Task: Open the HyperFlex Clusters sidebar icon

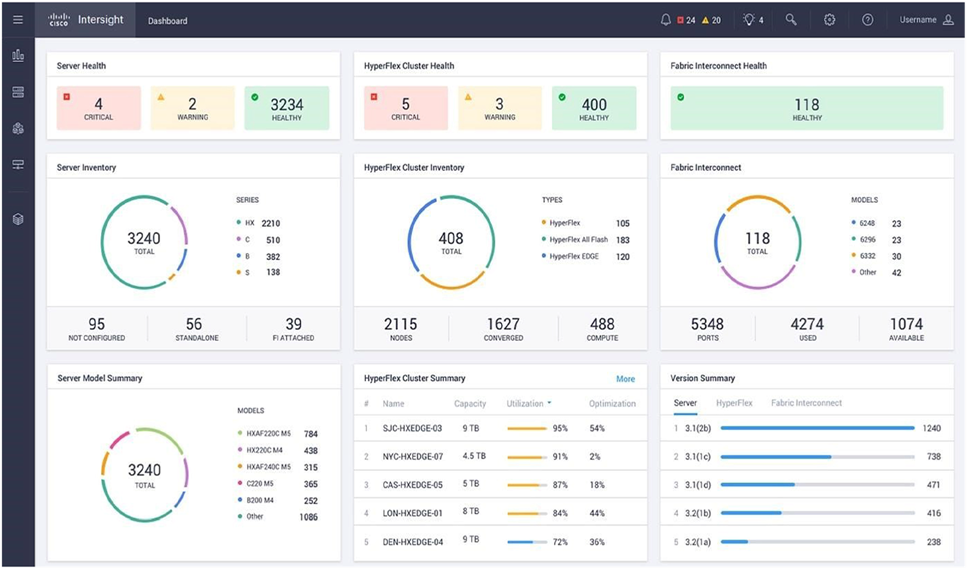Action: tap(17, 128)
